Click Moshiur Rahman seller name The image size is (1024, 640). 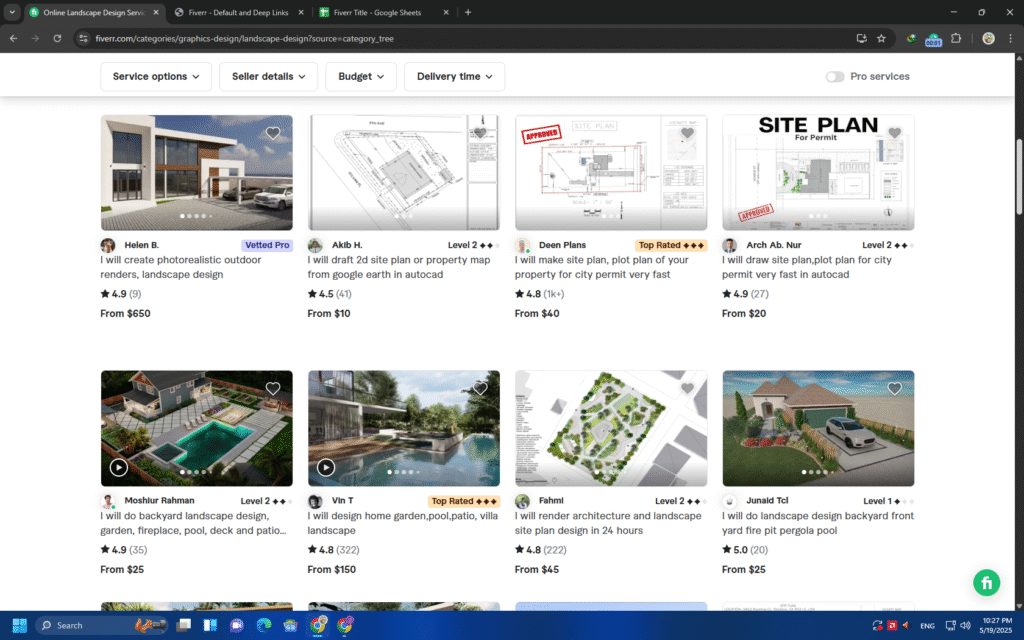159,500
